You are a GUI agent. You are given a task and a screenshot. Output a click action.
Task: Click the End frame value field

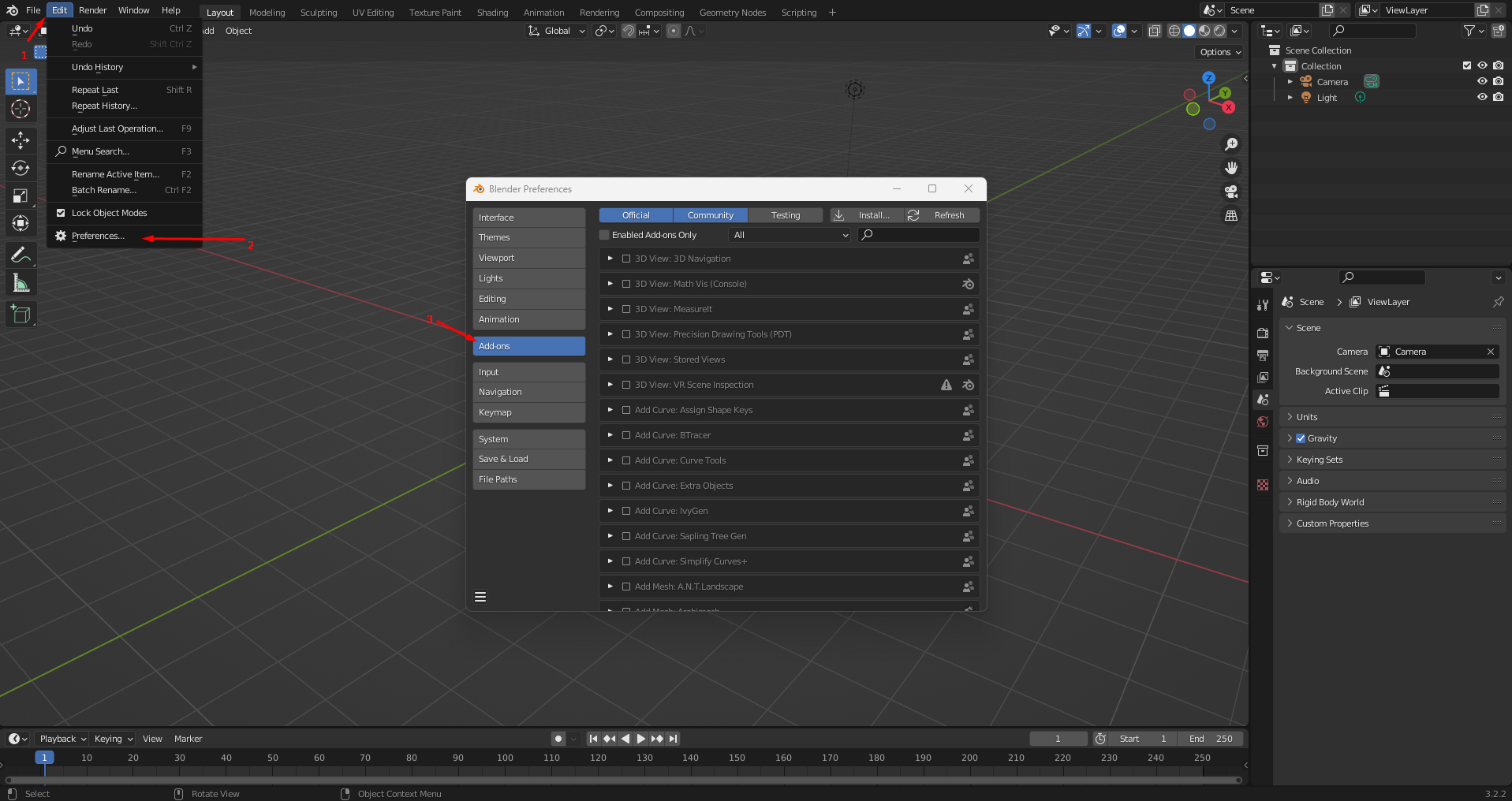(x=1211, y=739)
